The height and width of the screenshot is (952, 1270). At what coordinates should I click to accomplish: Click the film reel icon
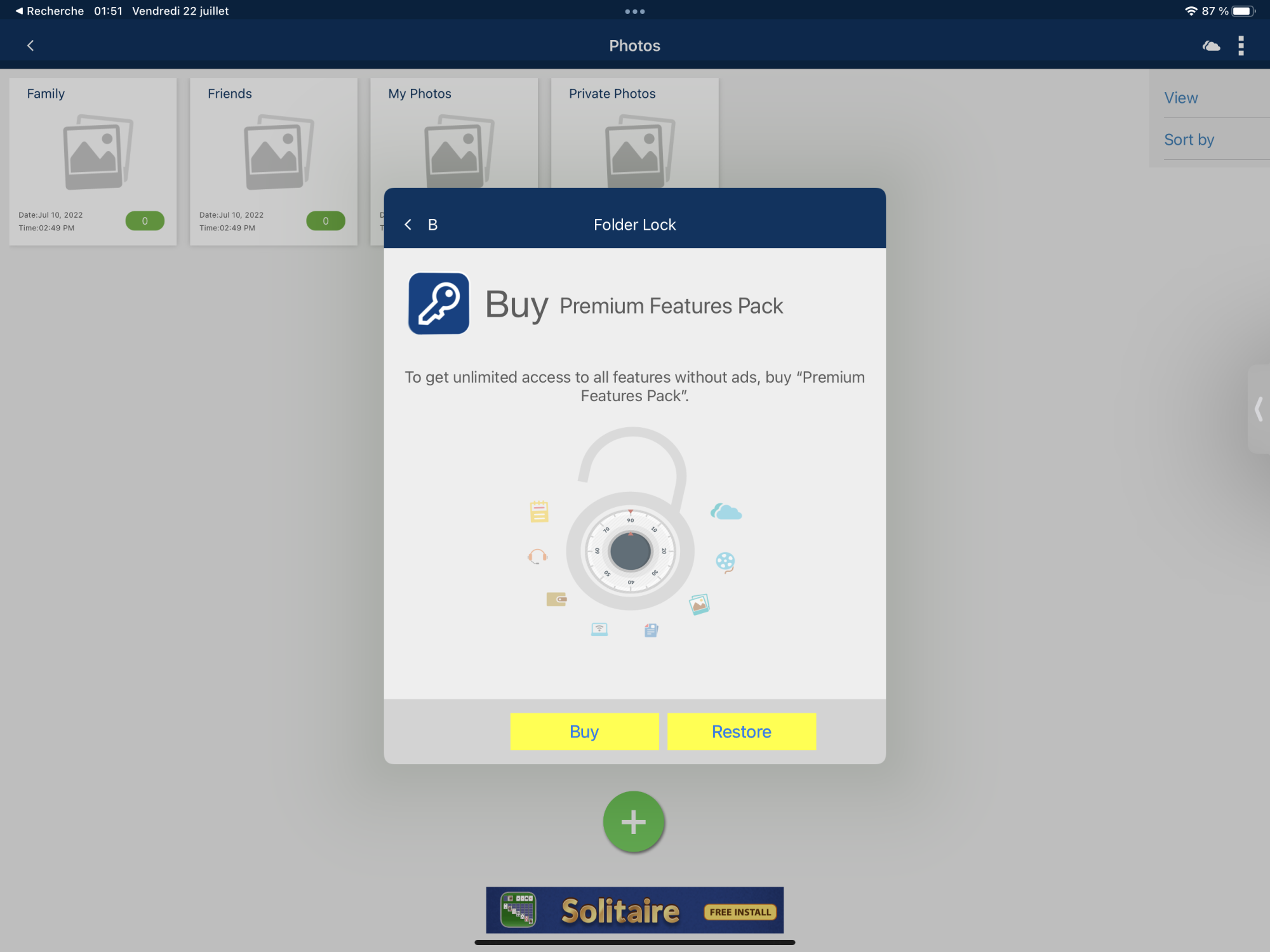(x=725, y=562)
